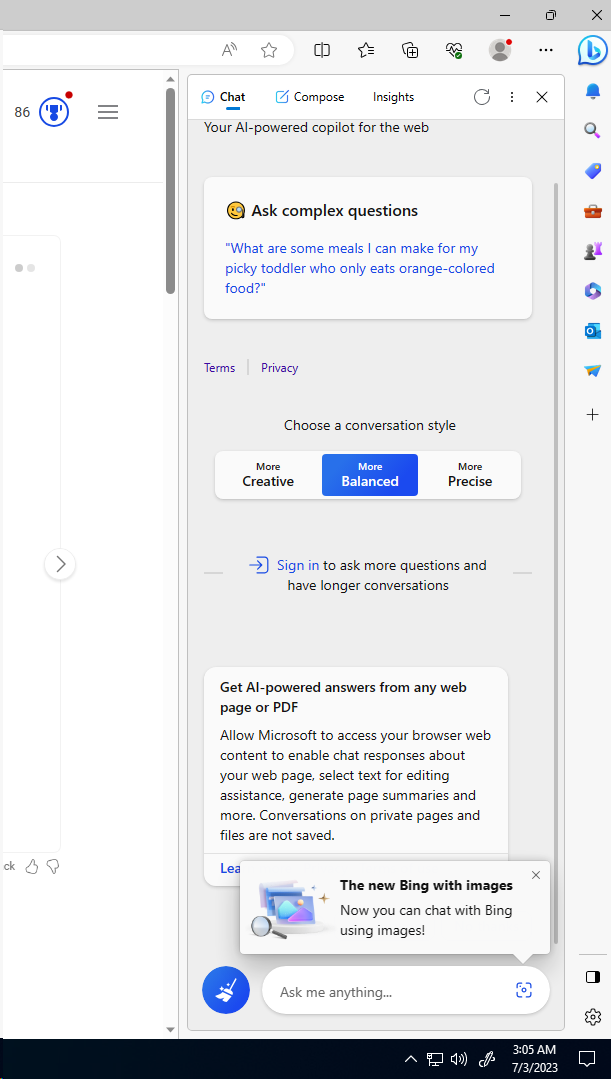Open the chat panel more options menu
Image resolution: width=611 pixels, height=1079 pixels.
tap(512, 97)
